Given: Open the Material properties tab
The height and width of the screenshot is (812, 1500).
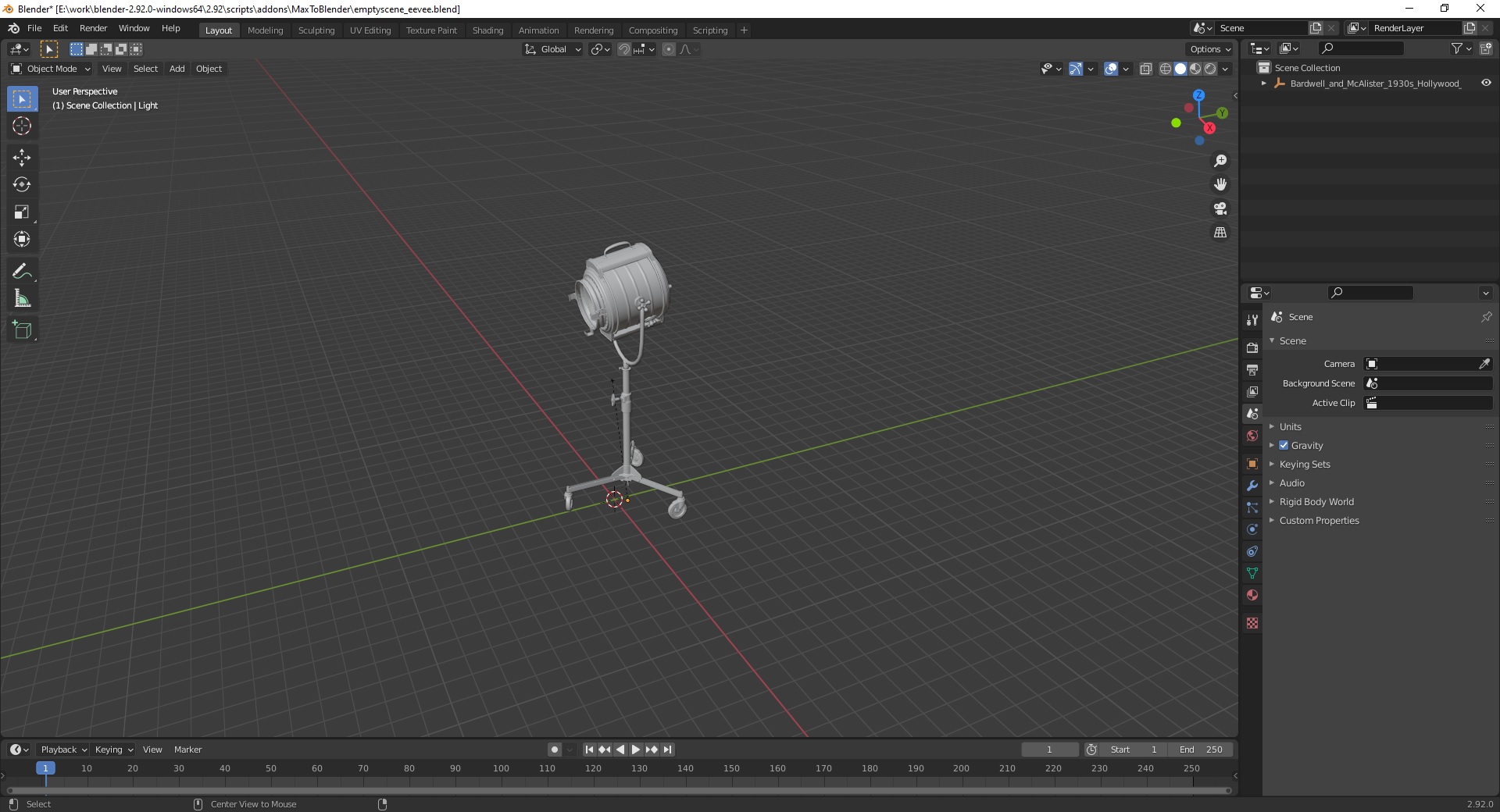Looking at the screenshot, I should (x=1252, y=595).
